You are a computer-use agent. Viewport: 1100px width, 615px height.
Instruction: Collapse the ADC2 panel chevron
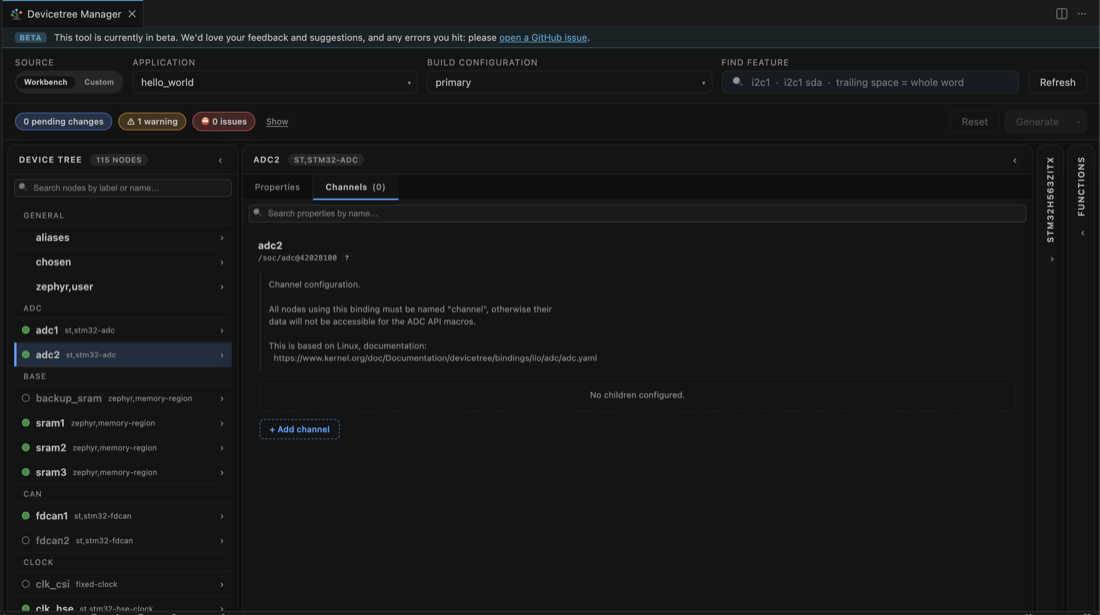[x=1014, y=161]
